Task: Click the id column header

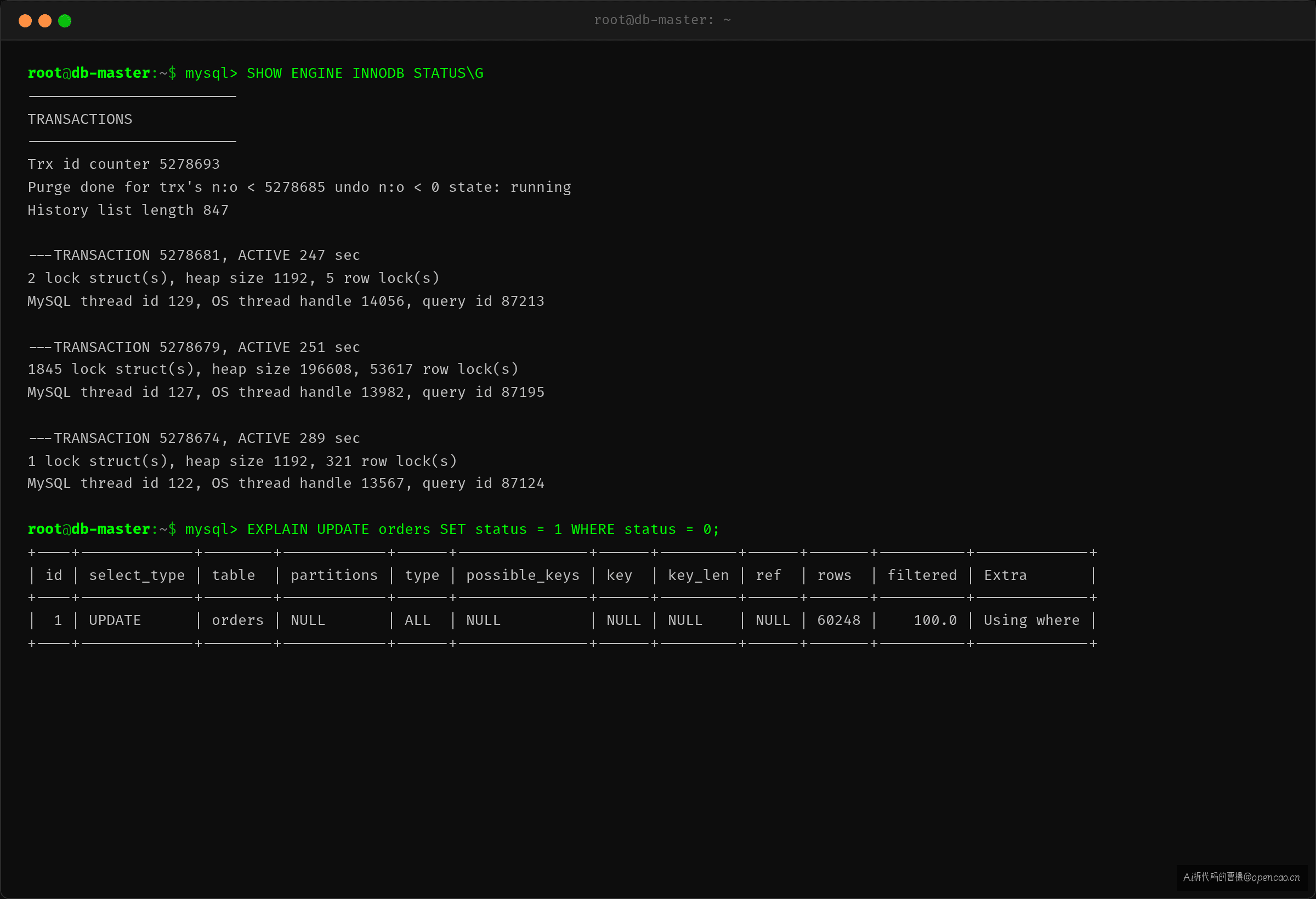Action: 54,575
